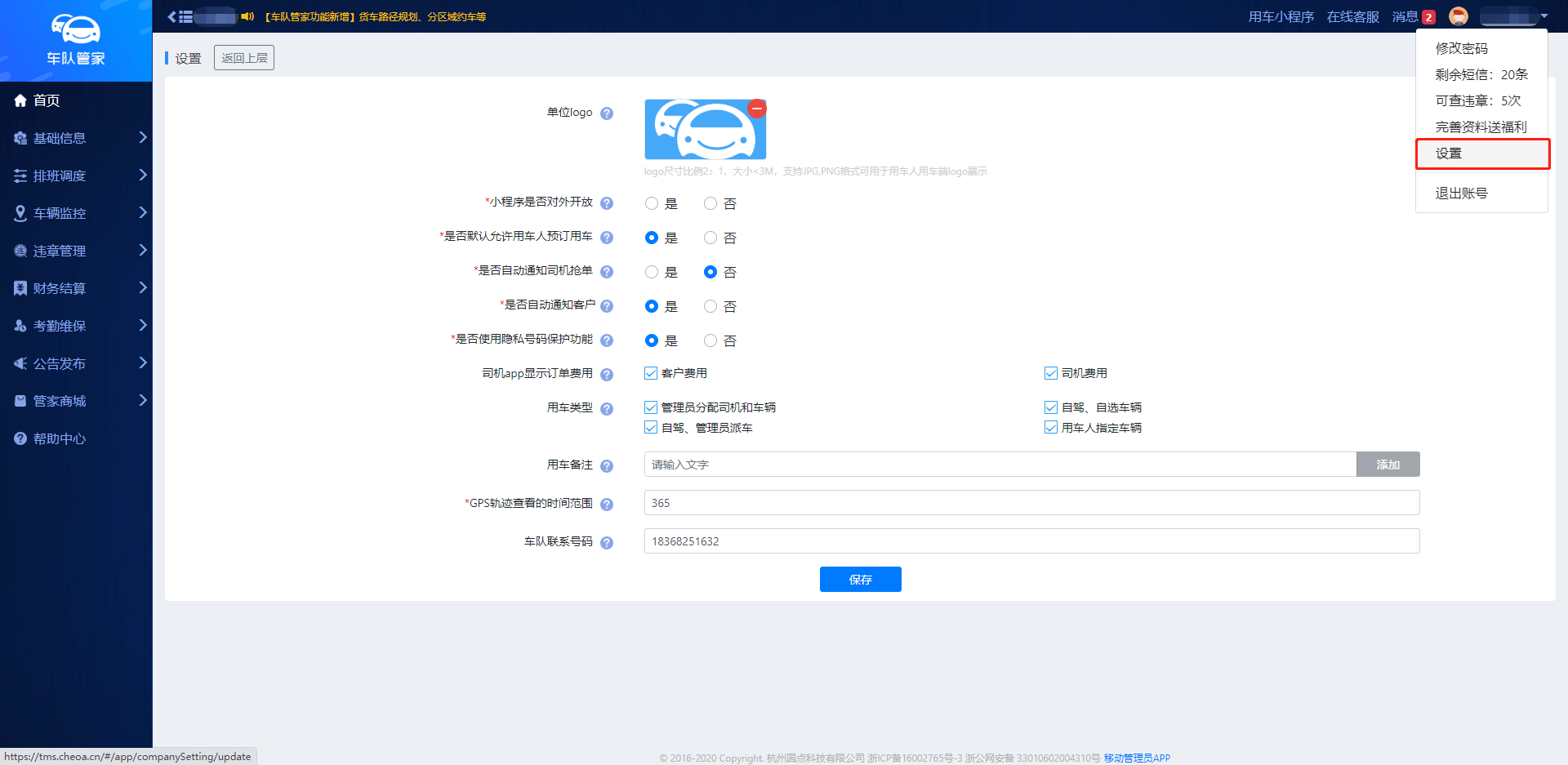Image resolution: width=1568 pixels, height=765 pixels.
Task: Select 是 for 是否自动通知司机抢单
Action: tap(652, 272)
